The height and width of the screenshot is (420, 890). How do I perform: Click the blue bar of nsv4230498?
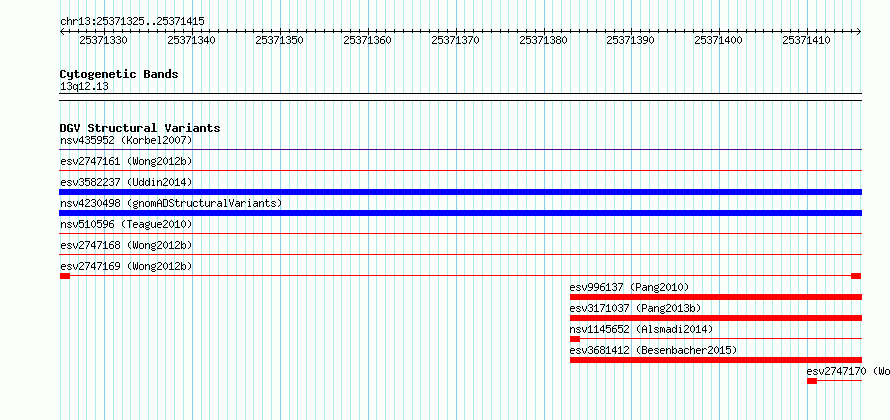(x=460, y=213)
